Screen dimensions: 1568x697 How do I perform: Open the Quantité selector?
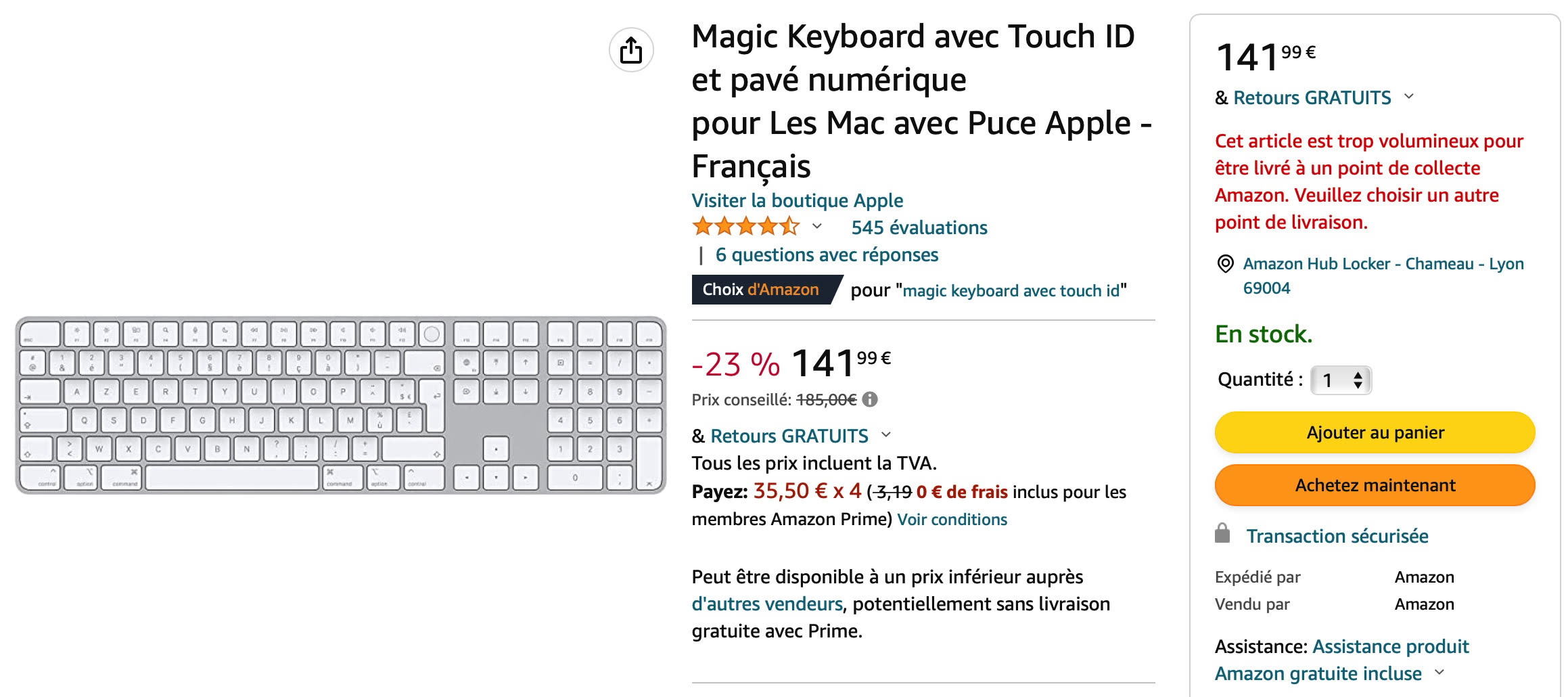pyautogui.click(x=1339, y=380)
